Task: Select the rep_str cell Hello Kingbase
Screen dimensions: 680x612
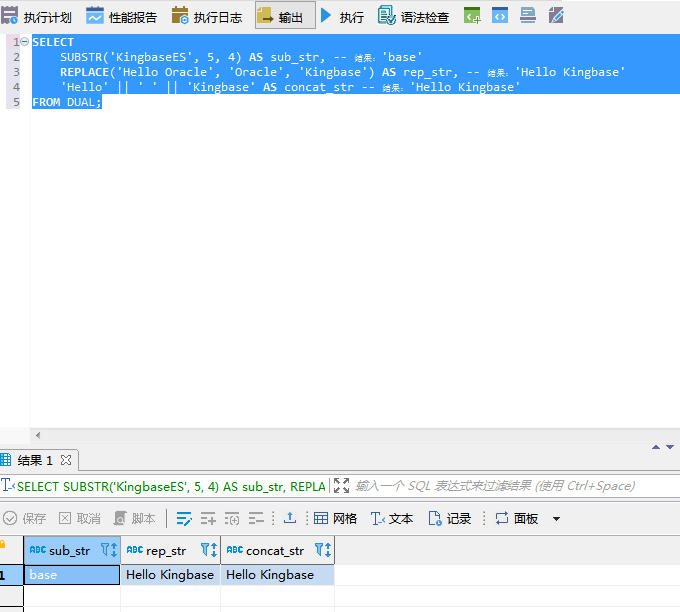Action: click(x=170, y=575)
